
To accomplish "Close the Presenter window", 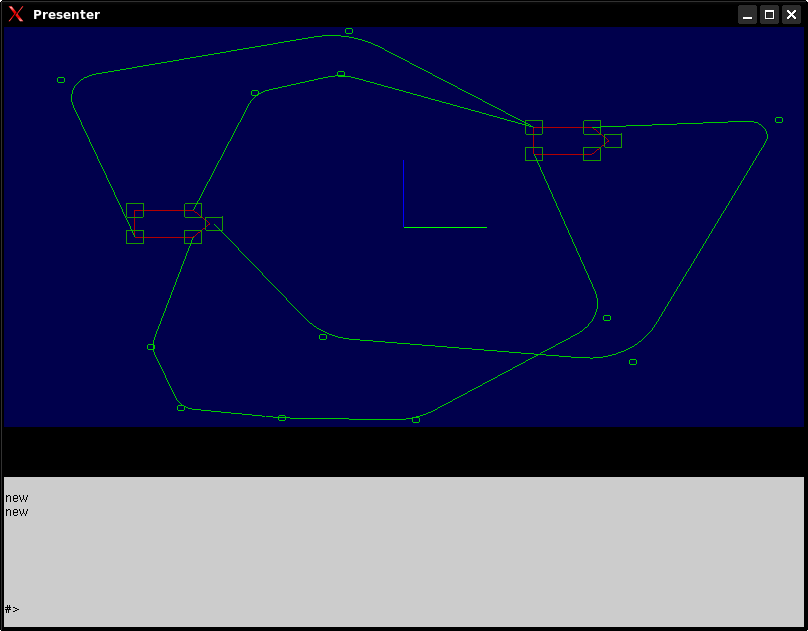I will click(792, 14).
